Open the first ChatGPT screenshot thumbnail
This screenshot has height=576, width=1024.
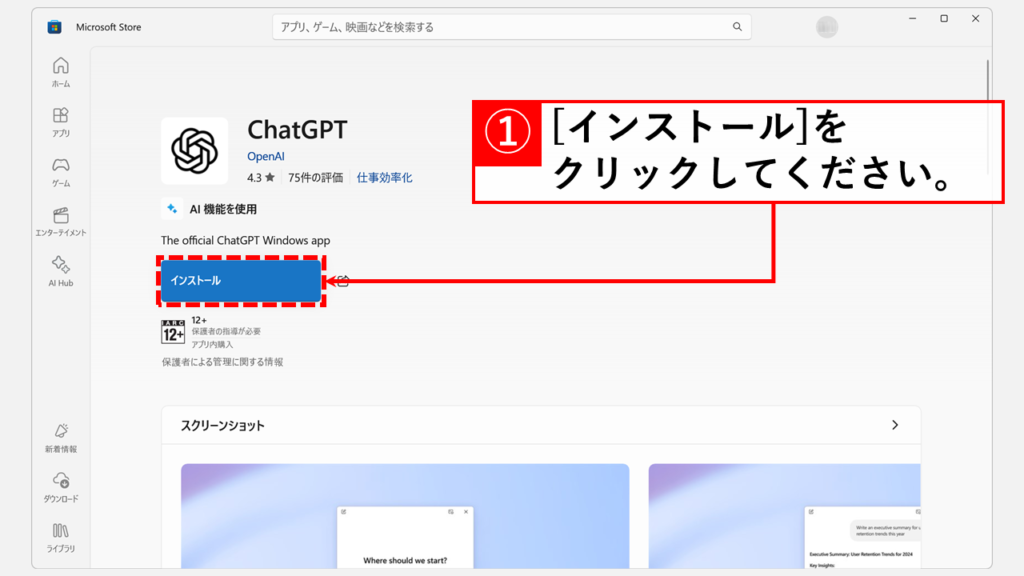coord(404,518)
